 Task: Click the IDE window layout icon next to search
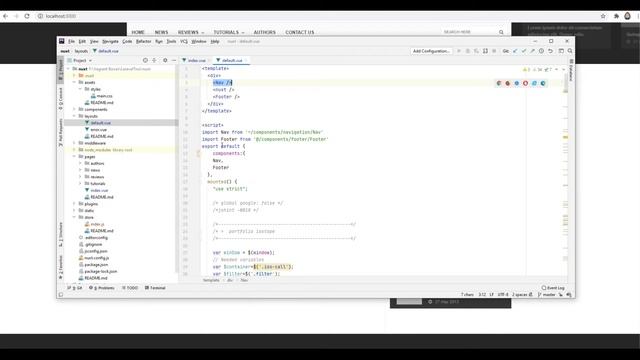tap(561, 51)
